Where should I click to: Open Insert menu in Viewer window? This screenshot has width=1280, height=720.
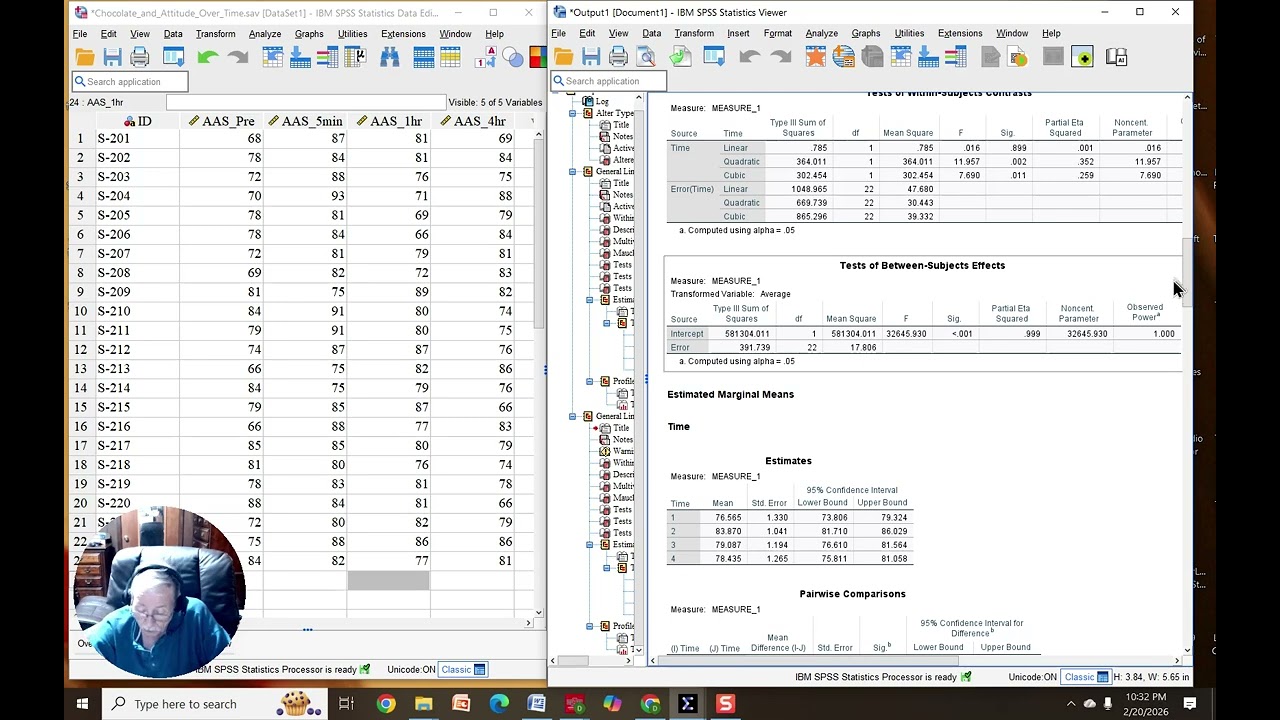pos(738,33)
